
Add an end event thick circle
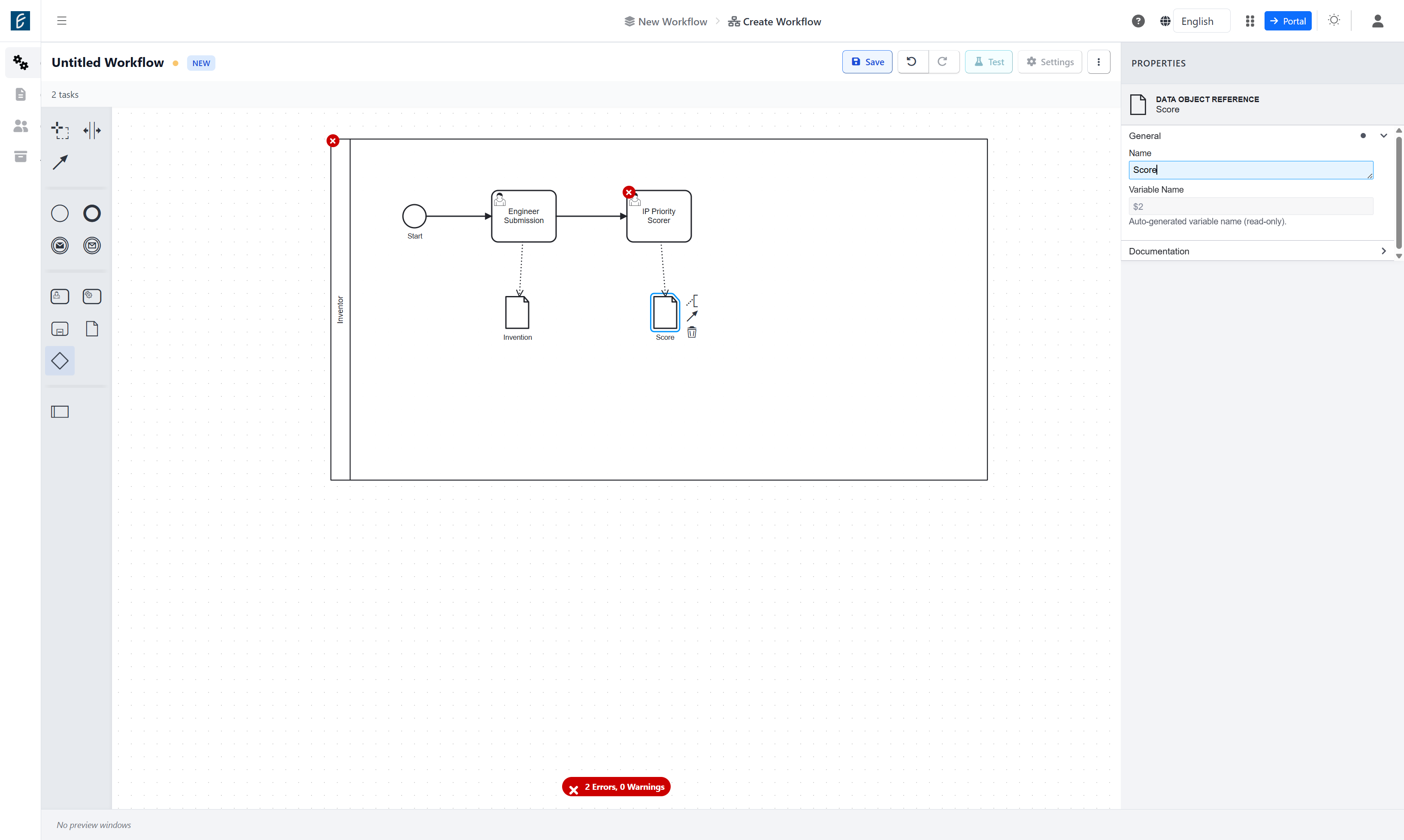tap(92, 213)
